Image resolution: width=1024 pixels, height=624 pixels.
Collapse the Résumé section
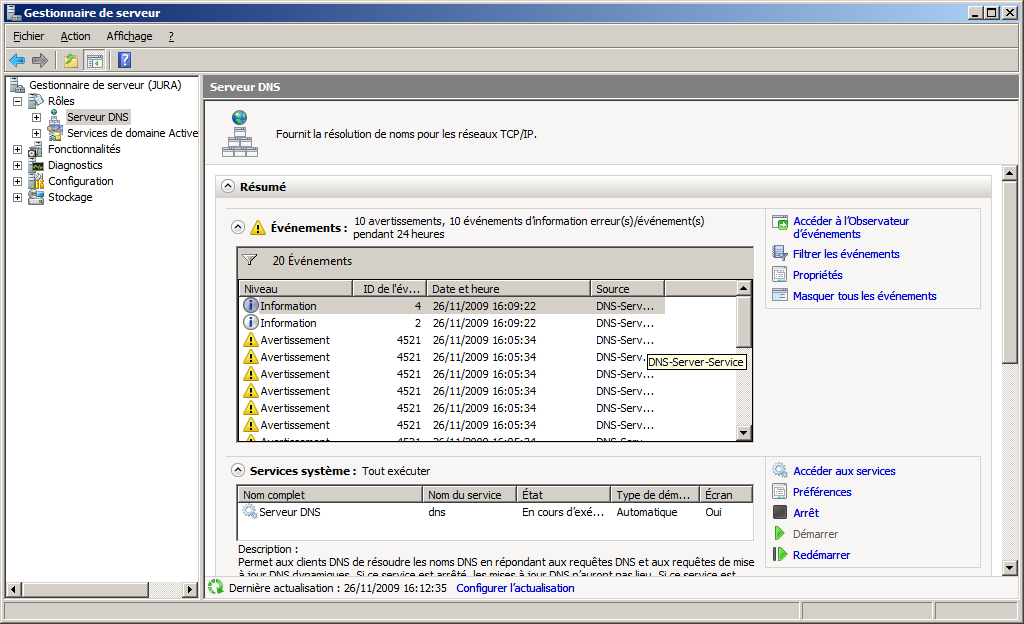(229, 187)
